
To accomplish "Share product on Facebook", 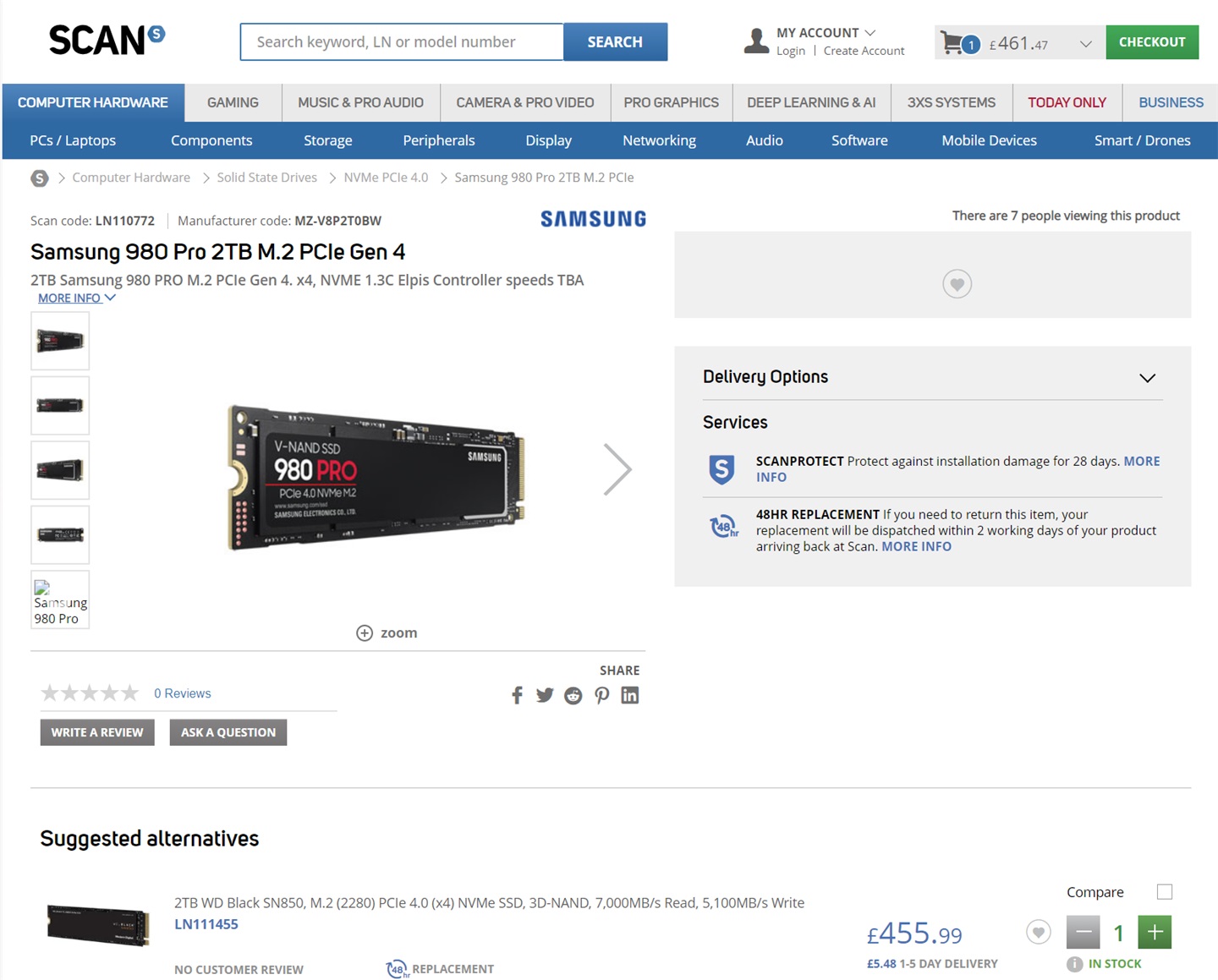I will tap(517, 695).
